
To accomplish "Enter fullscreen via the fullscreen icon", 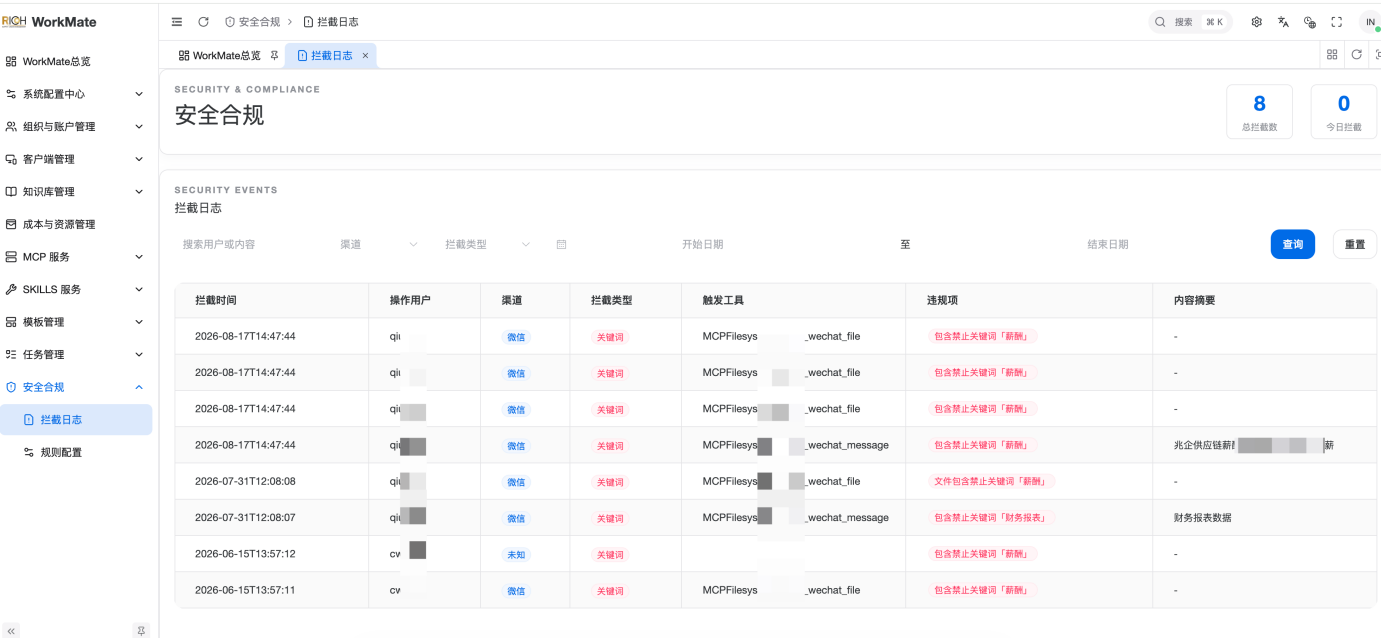I will (1336, 22).
